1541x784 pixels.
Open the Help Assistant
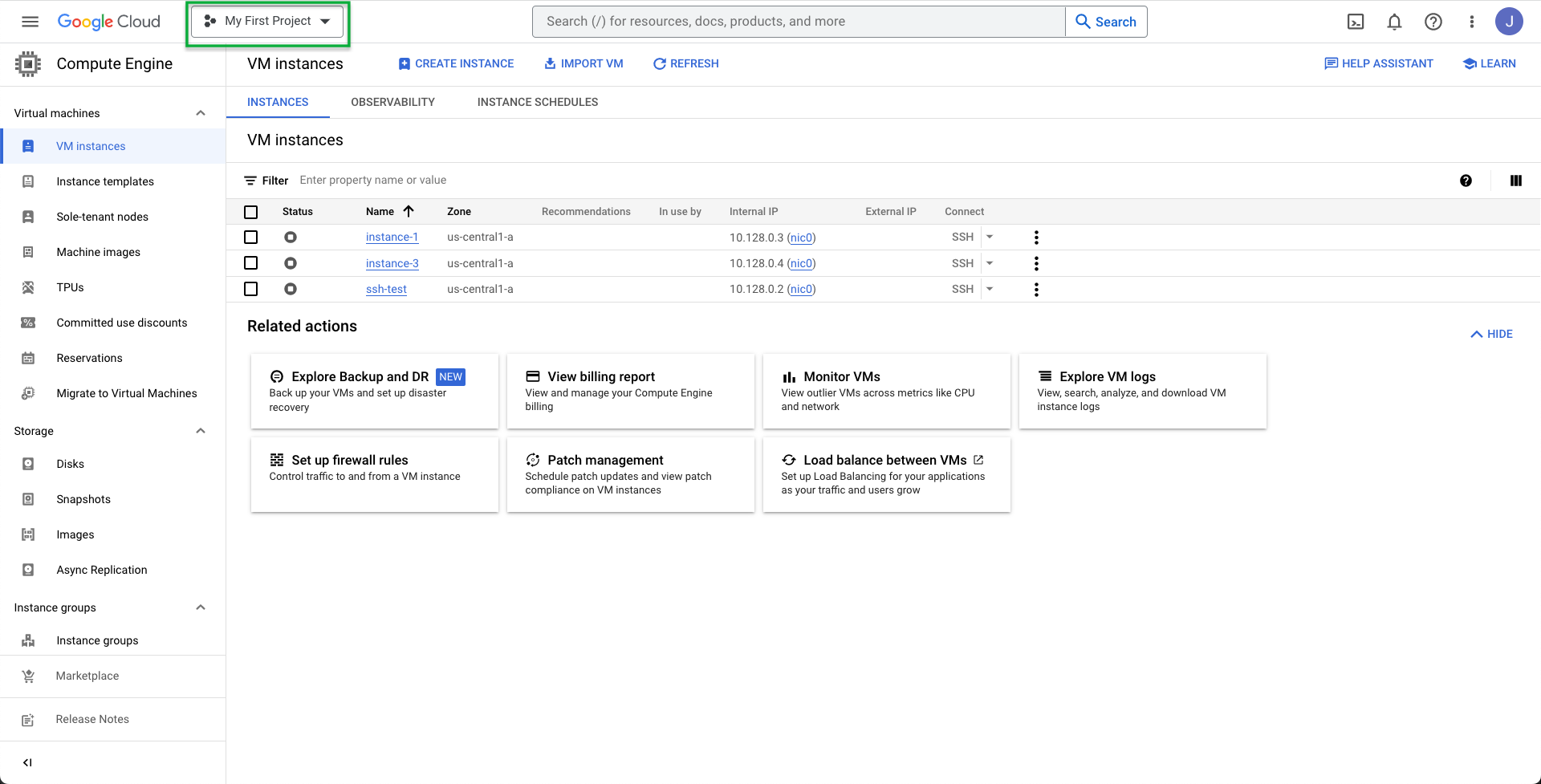[1378, 63]
